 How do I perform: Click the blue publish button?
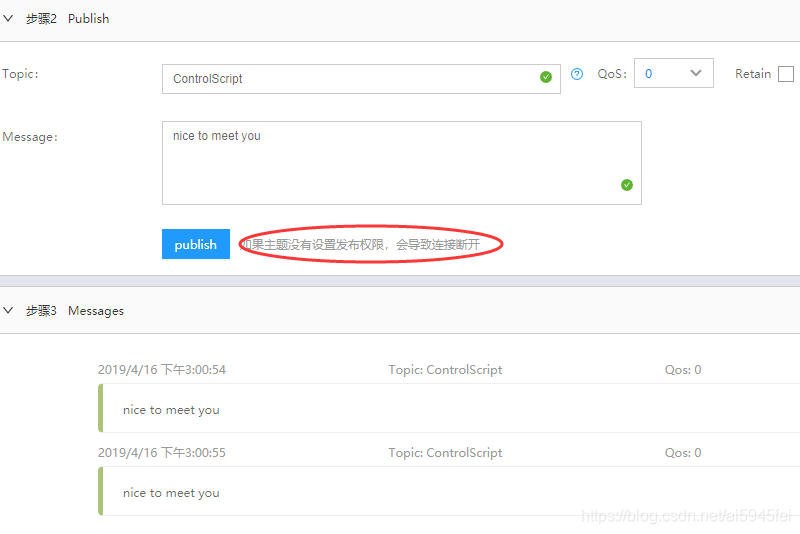(x=195, y=244)
